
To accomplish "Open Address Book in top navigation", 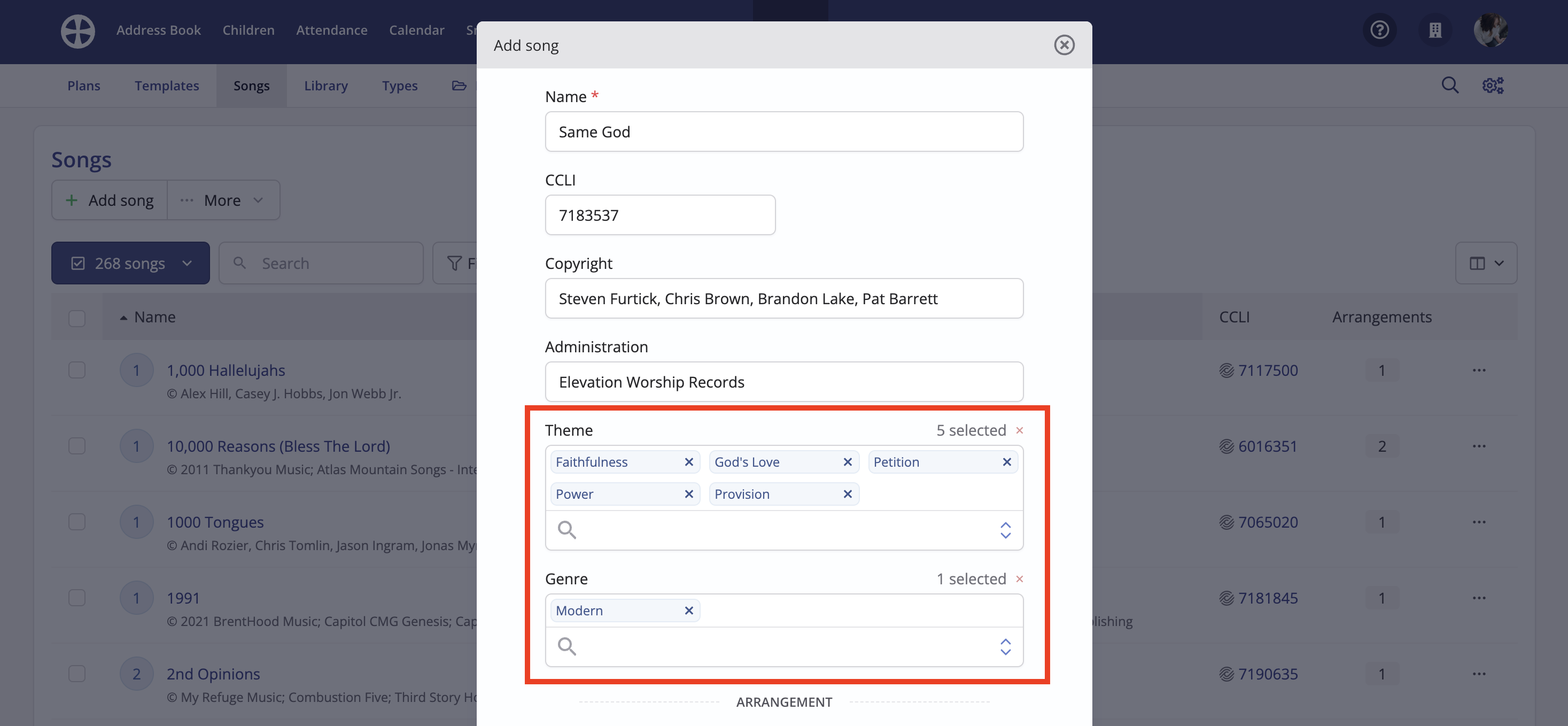I will [158, 30].
